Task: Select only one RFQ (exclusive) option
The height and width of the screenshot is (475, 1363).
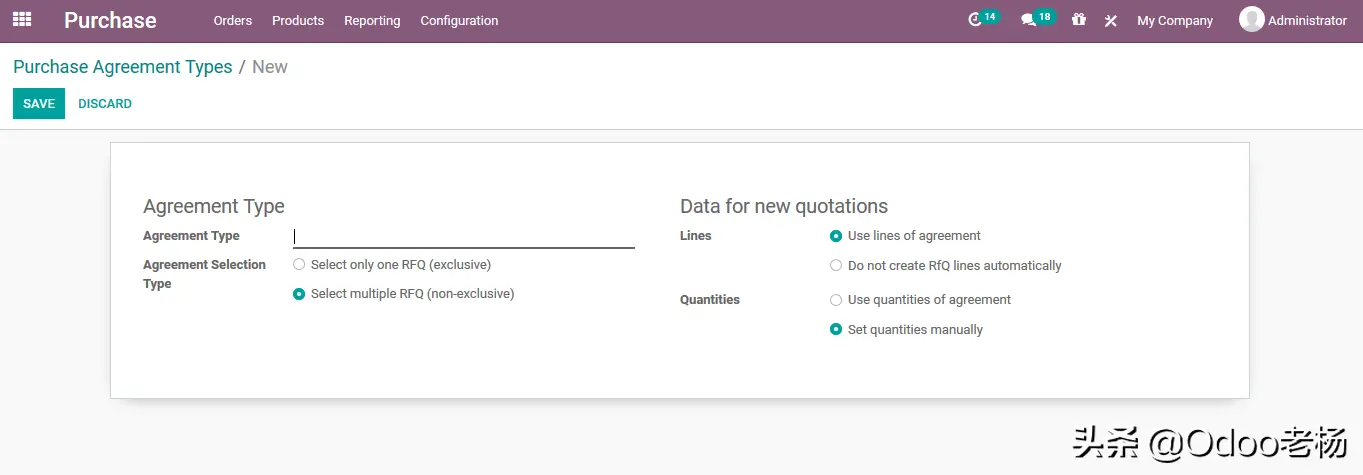Action: coord(299,265)
